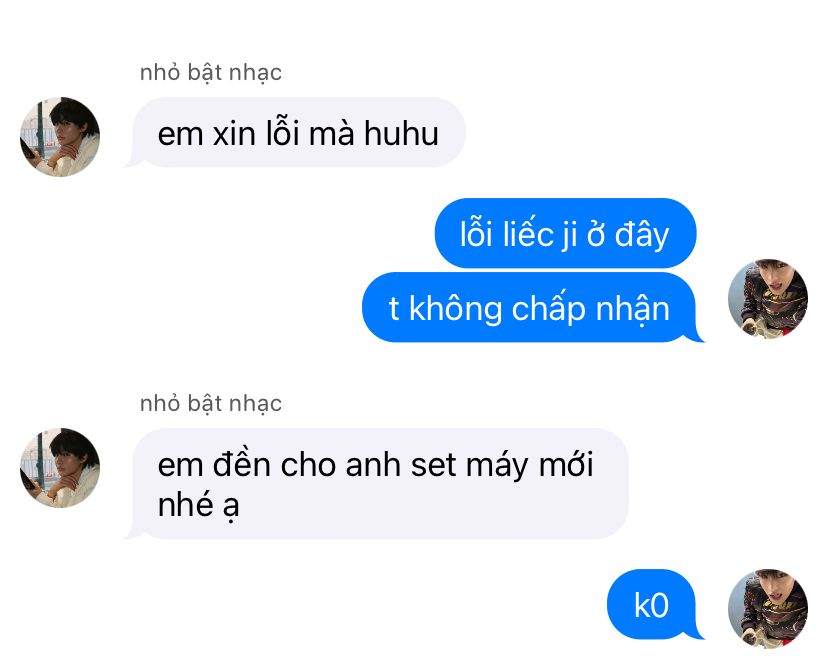The height and width of the screenshot is (666, 828).
Task: Select the blue "k0" reply bubble
Action: click(x=655, y=604)
